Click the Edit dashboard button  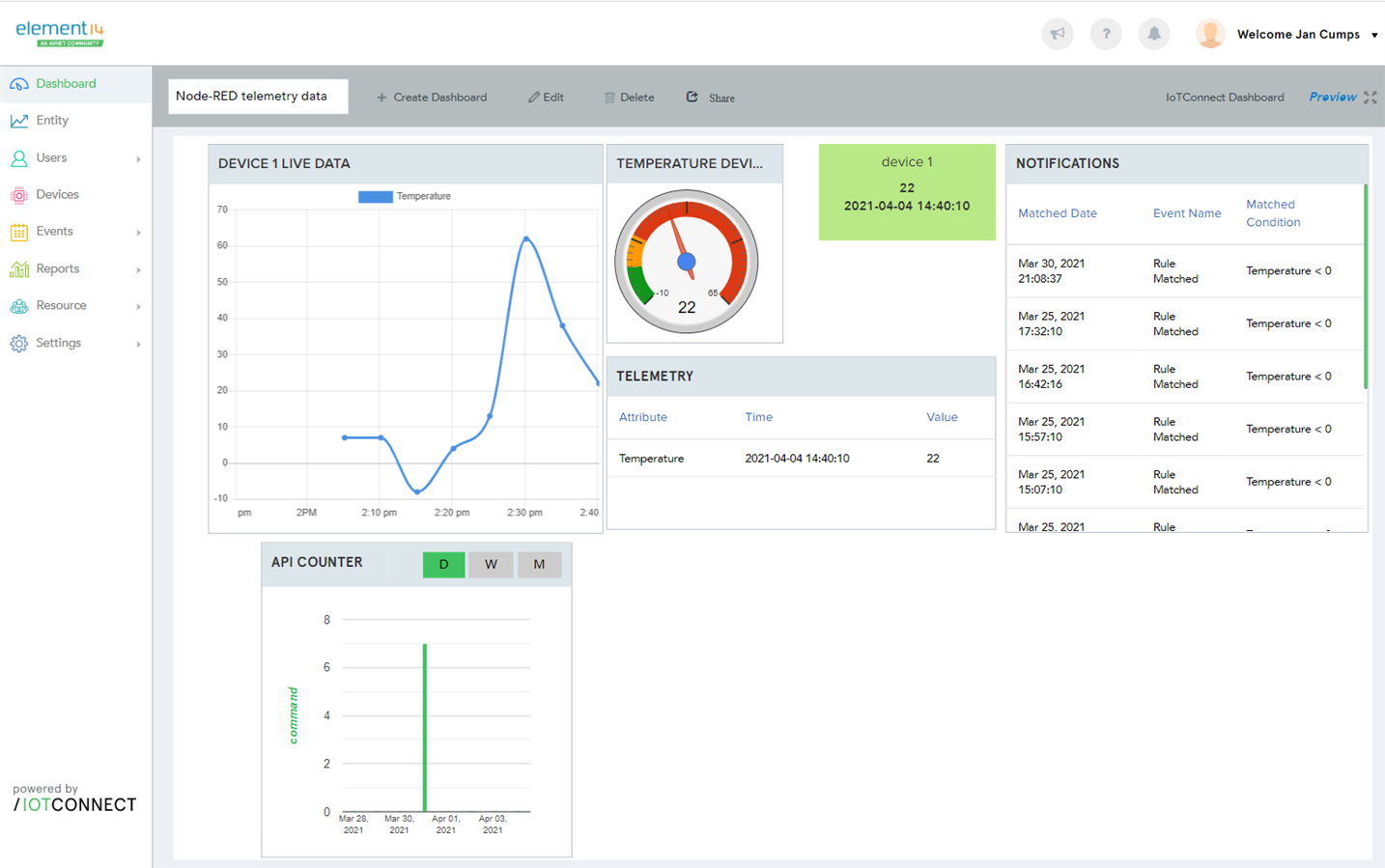546,98
